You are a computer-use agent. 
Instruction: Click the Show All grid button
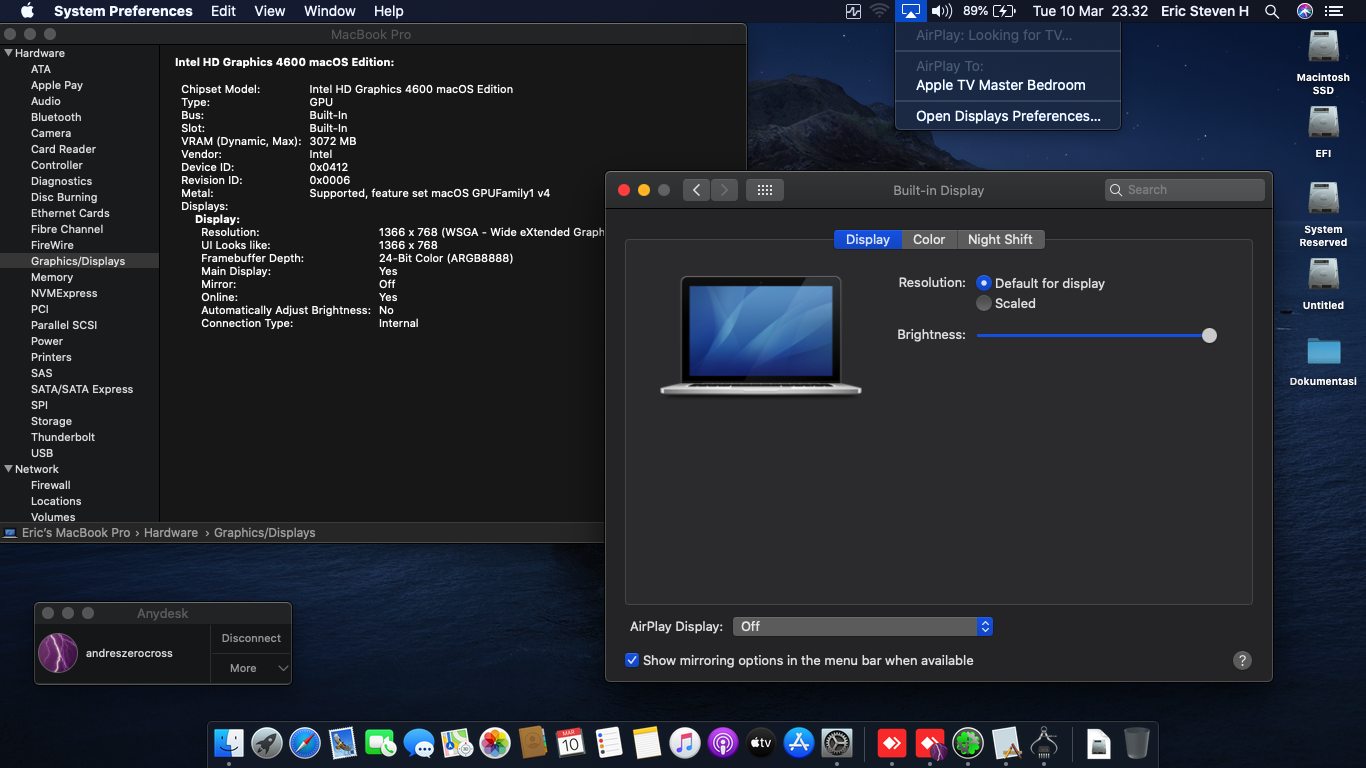[x=765, y=190]
